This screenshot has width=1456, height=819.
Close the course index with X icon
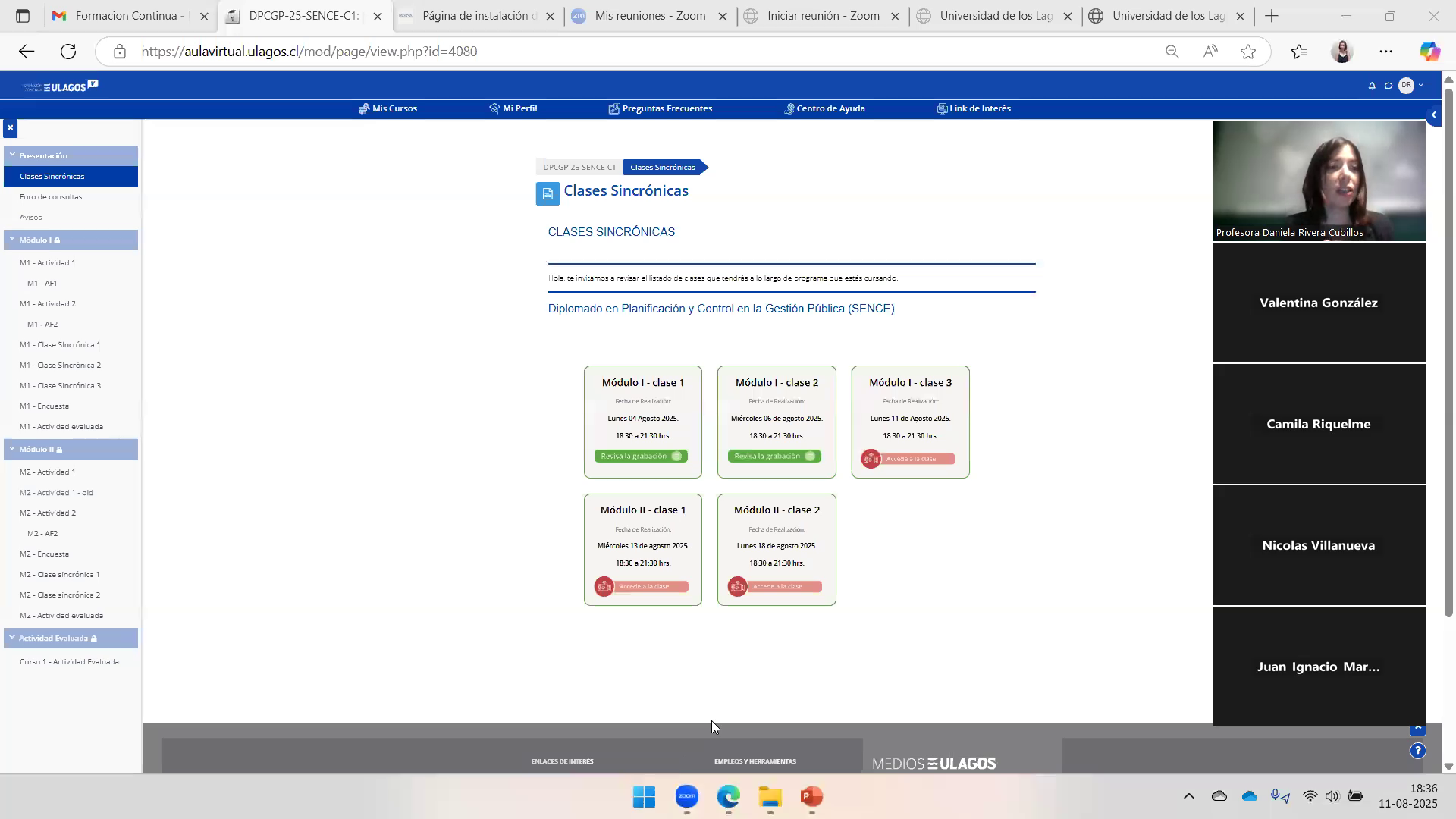(10, 128)
